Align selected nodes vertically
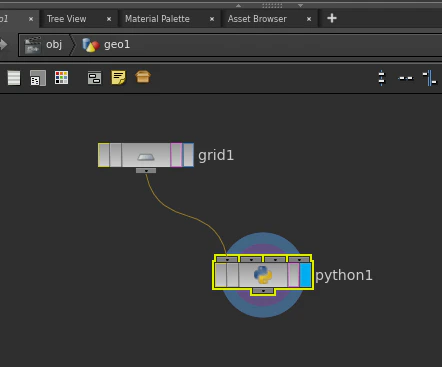442x367 pixels. point(382,78)
